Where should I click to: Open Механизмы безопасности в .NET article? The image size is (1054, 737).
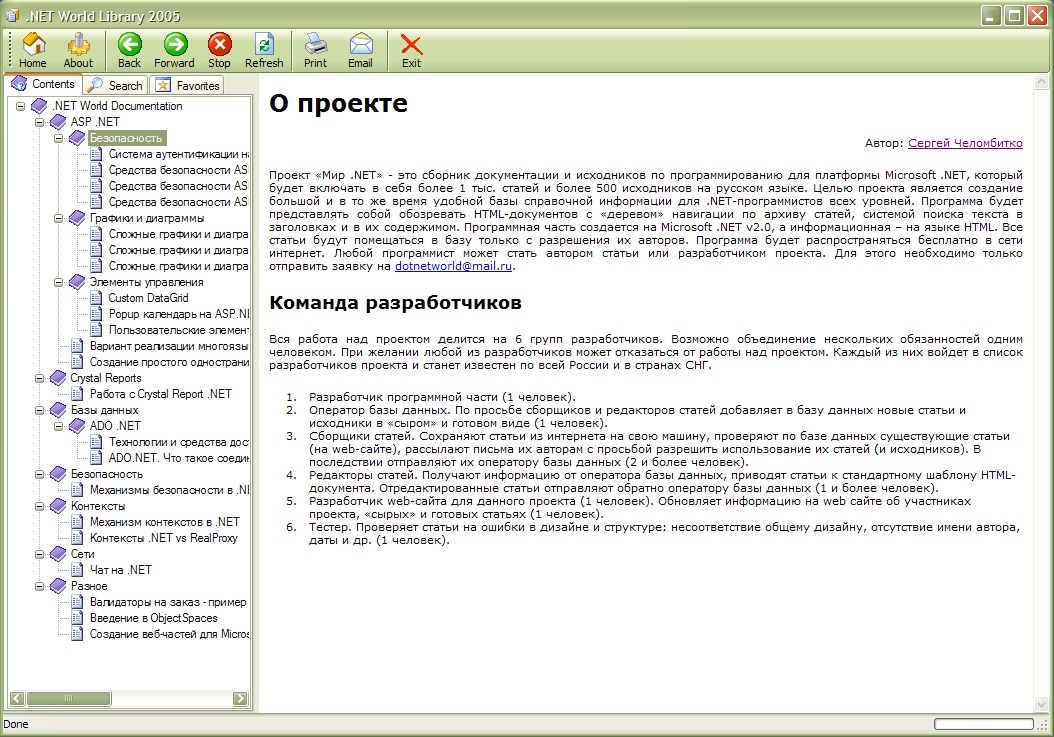pos(169,490)
